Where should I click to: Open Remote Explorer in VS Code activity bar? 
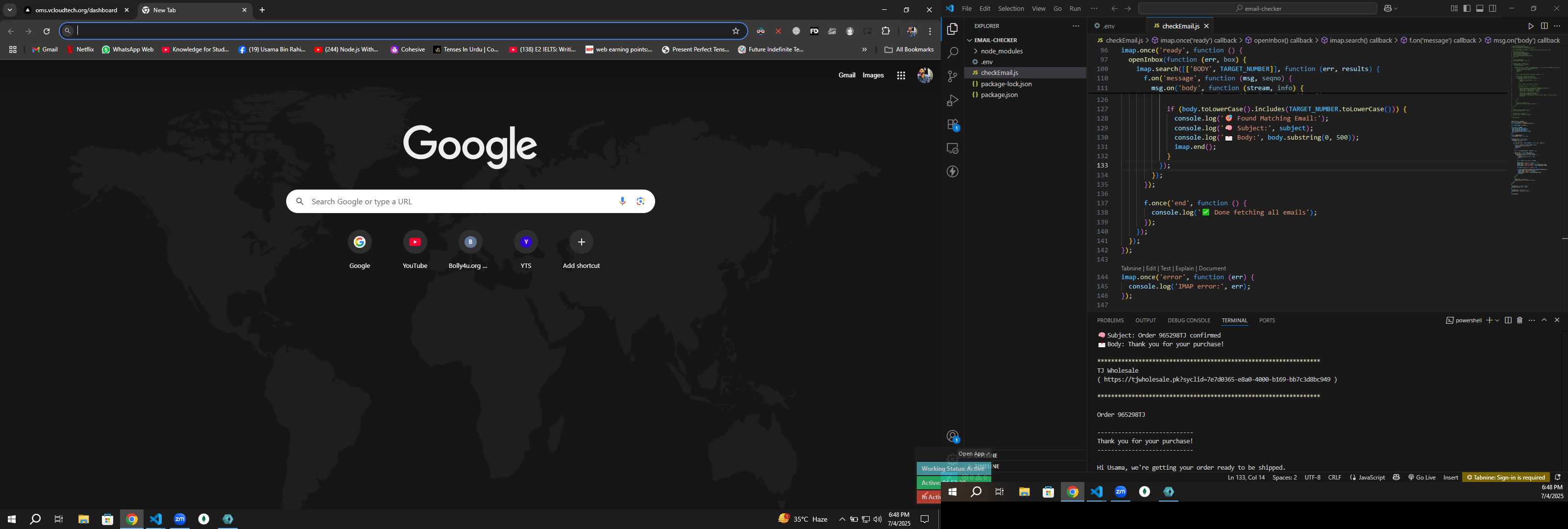[953, 148]
